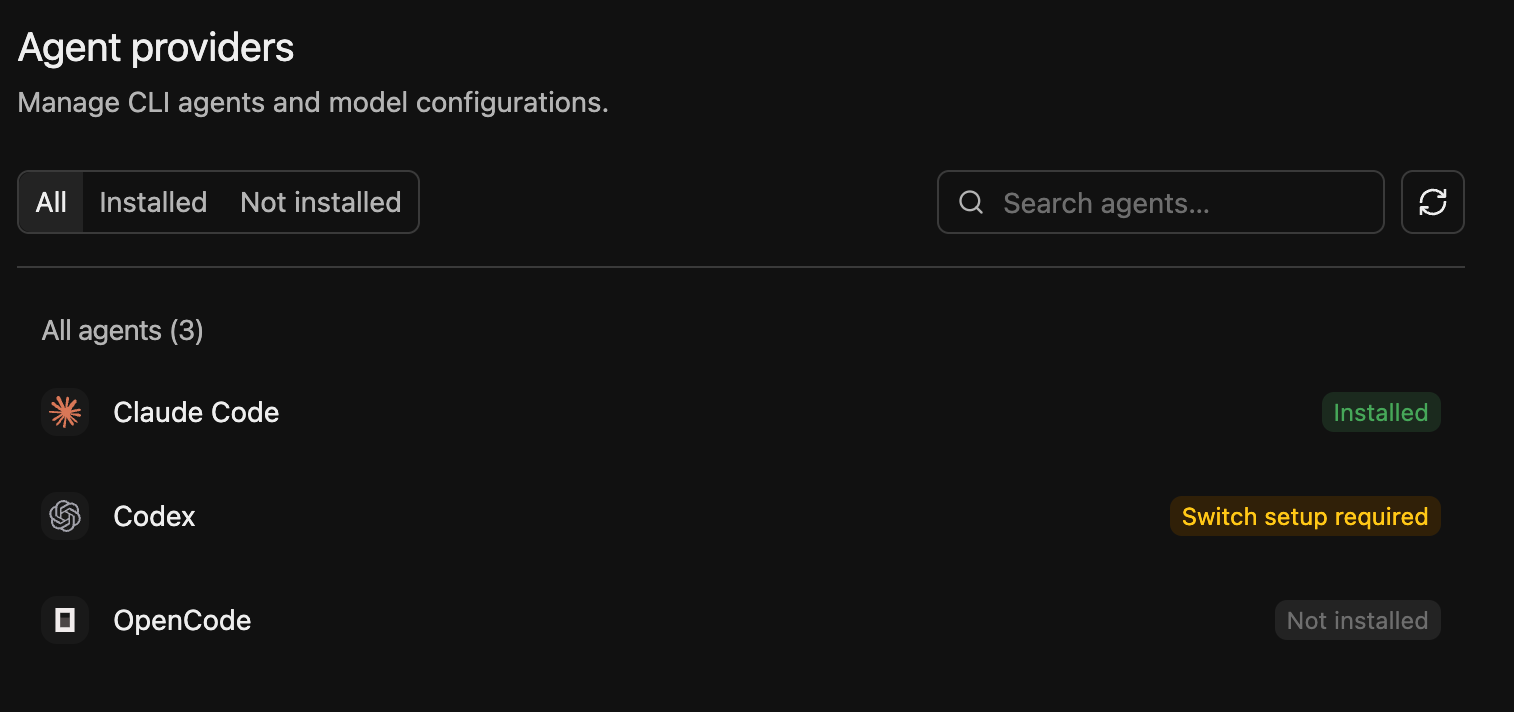The height and width of the screenshot is (712, 1514).
Task: Click the refresh agents icon button
Action: point(1433,202)
